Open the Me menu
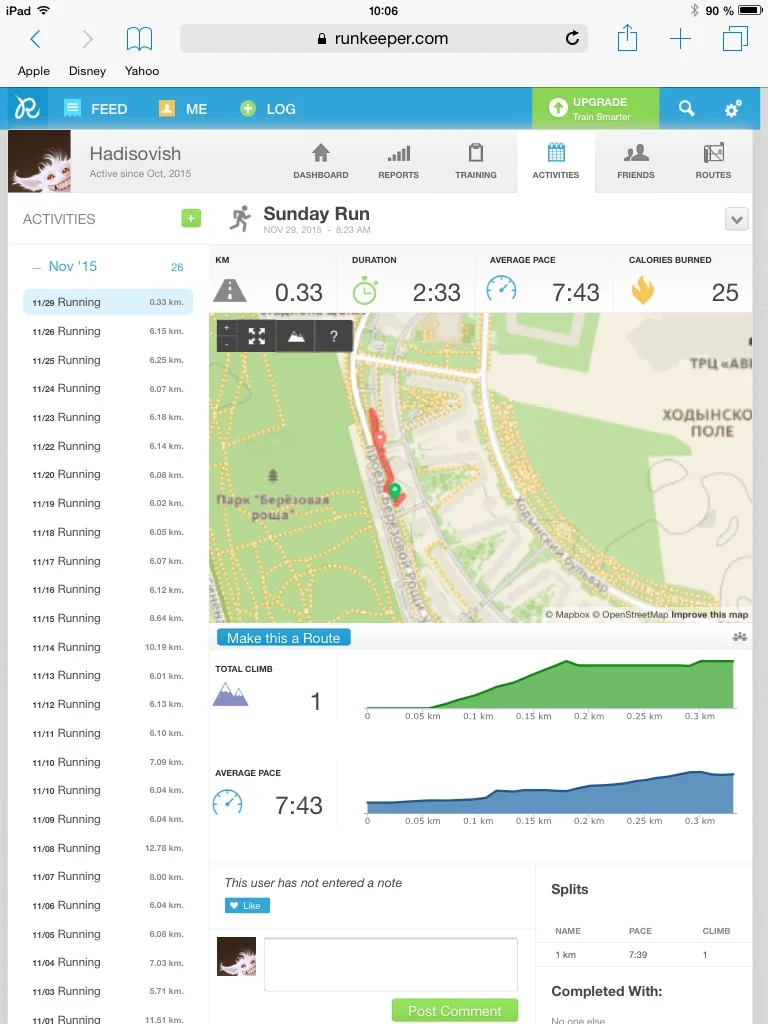The width and height of the screenshot is (768, 1024). (x=183, y=109)
